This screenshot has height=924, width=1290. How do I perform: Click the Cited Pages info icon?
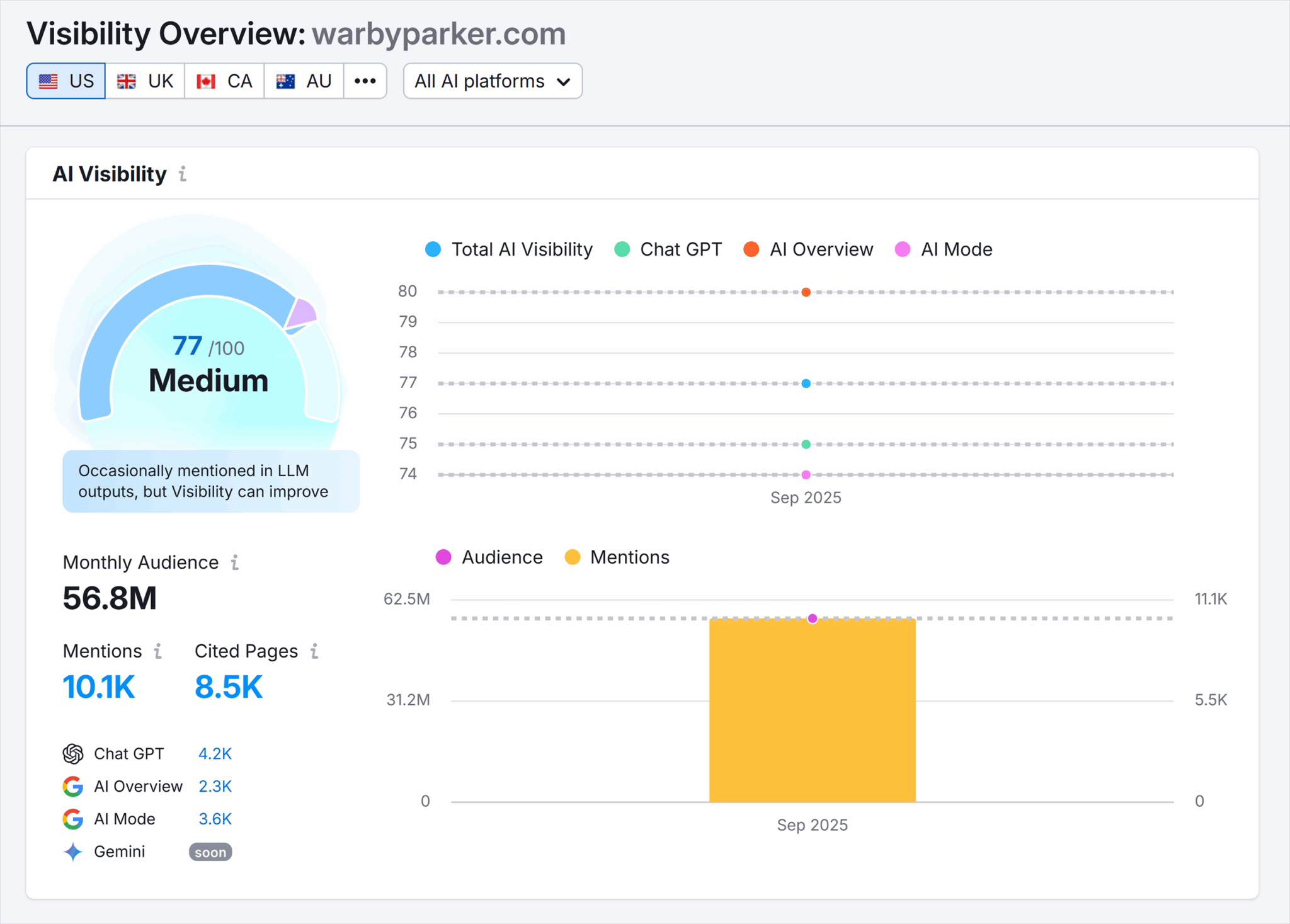pyautogui.click(x=314, y=651)
